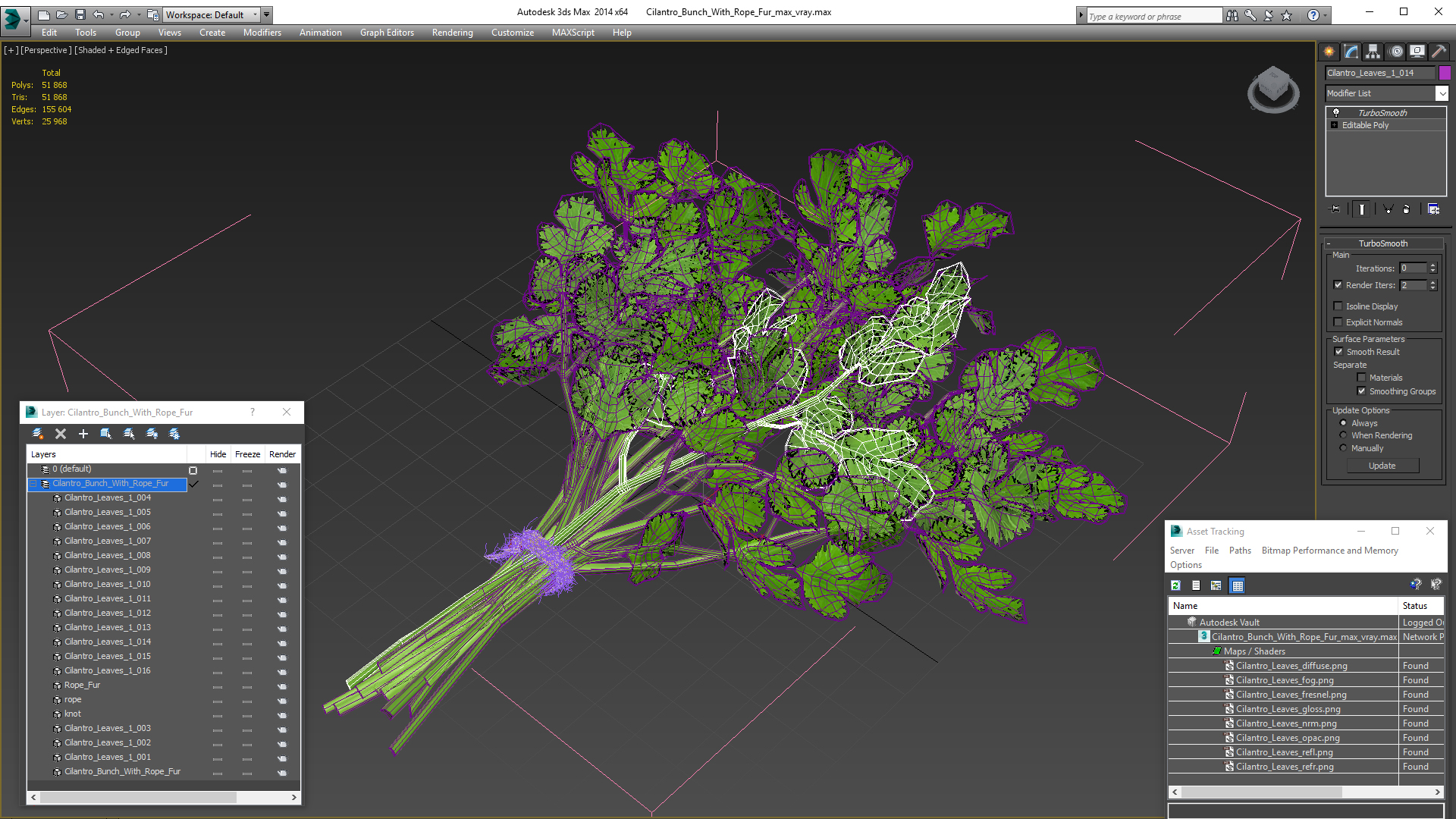Toggle TurboSmooth modifier lightbulb icon
This screenshot has height=819, width=1456.
[x=1336, y=112]
